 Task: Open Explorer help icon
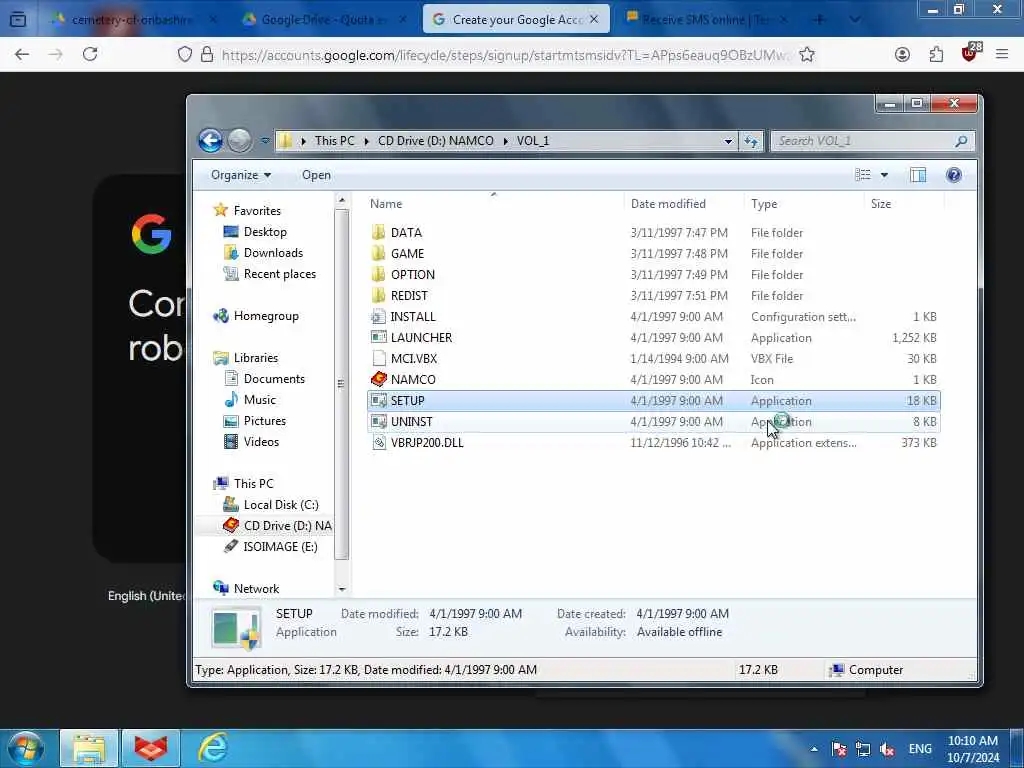[x=953, y=175]
